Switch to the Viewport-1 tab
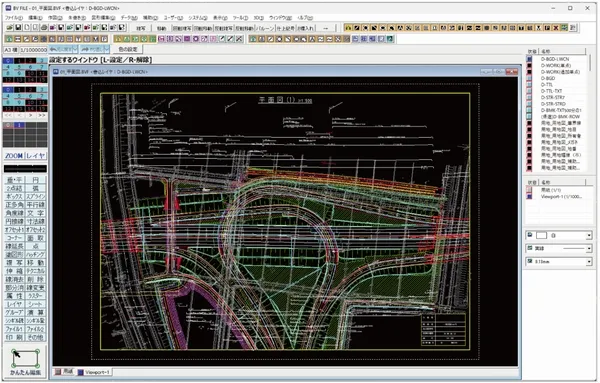Screen dimensions: 600x383 point(94,372)
